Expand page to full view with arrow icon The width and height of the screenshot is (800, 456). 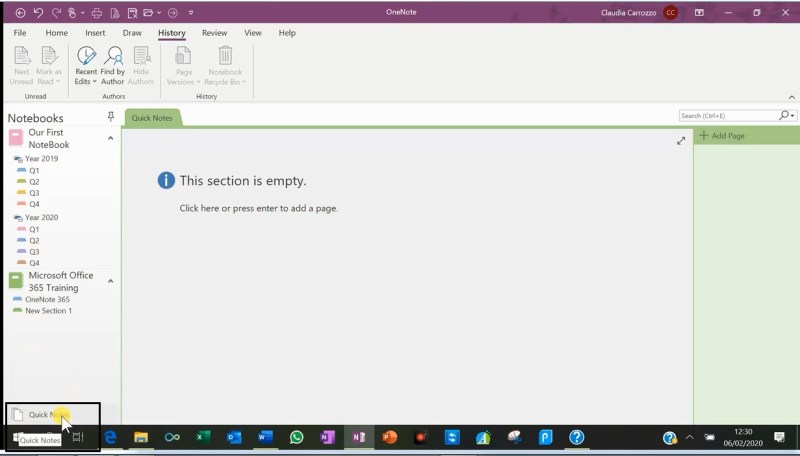(x=681, y=141)
